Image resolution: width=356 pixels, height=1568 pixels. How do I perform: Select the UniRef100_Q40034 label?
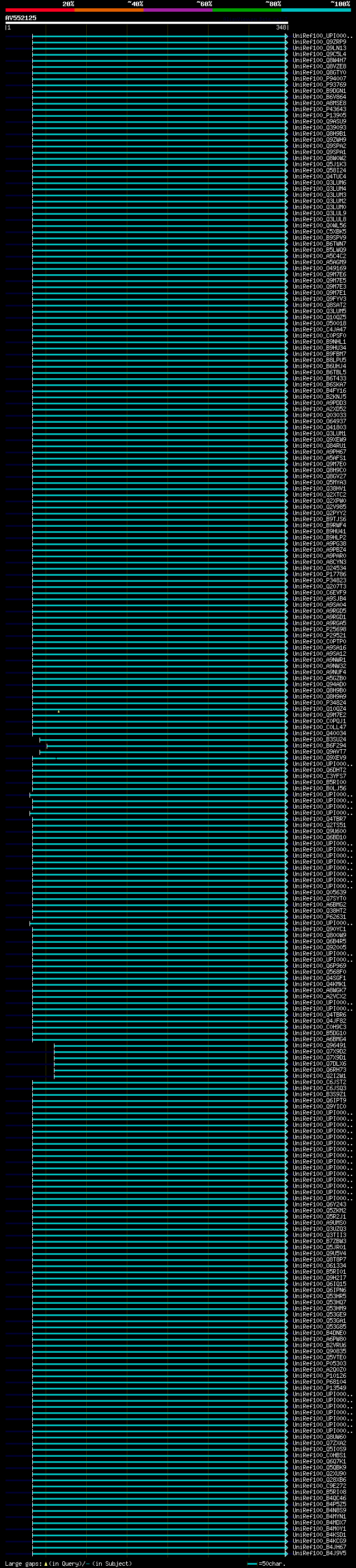pyautogui.click(x=319, y=734)
